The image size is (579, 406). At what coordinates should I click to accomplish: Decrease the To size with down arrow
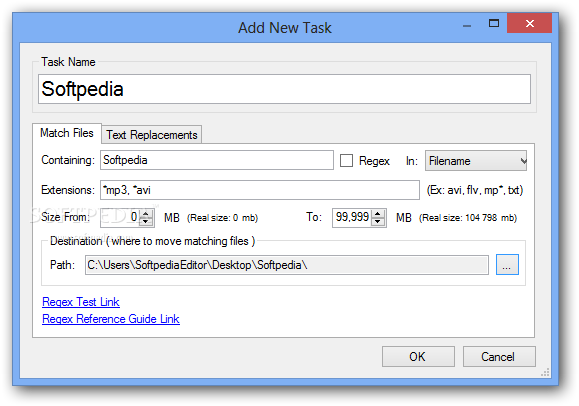[377, 222]
